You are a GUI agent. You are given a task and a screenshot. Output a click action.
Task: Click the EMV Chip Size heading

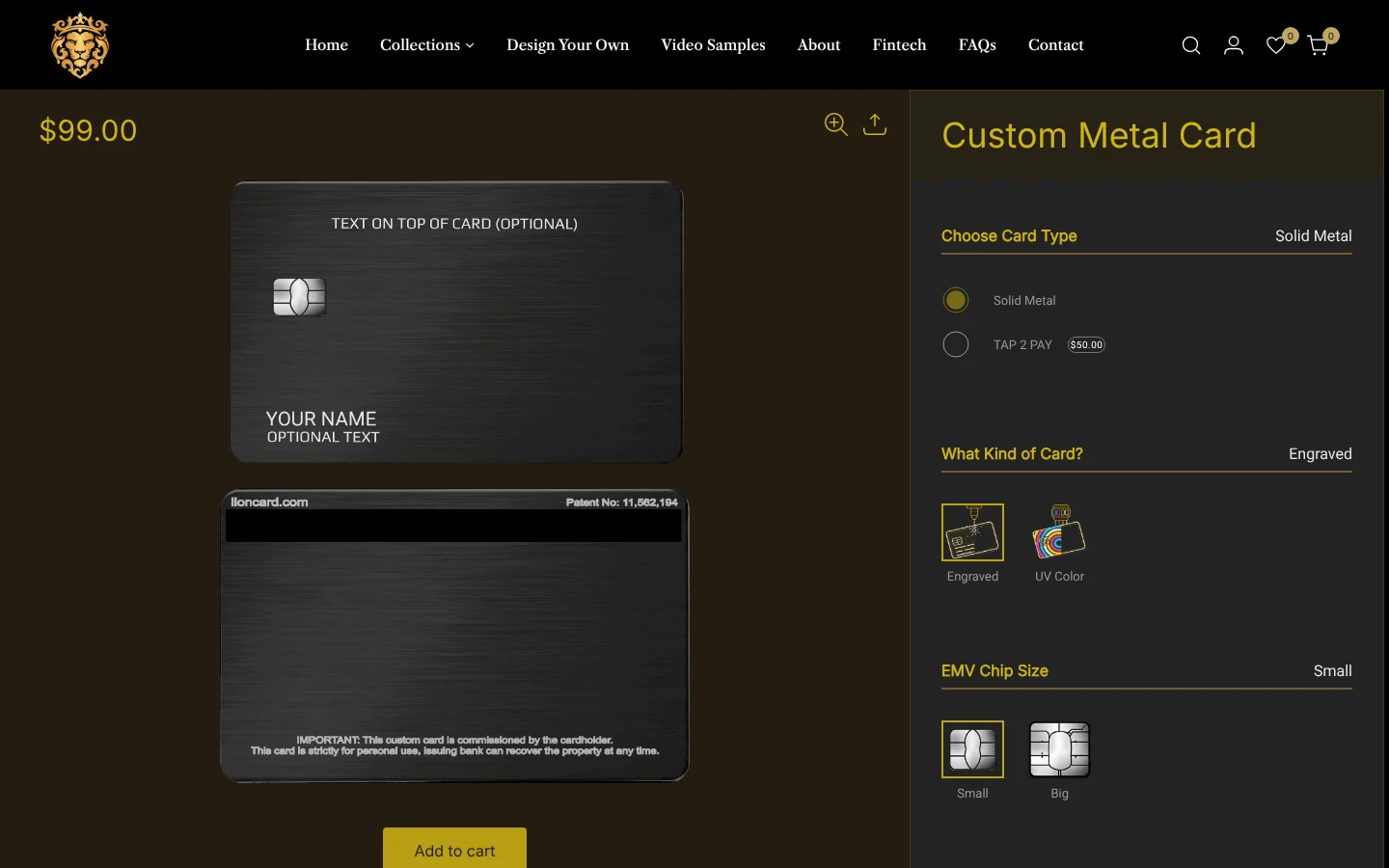(994, 671)
